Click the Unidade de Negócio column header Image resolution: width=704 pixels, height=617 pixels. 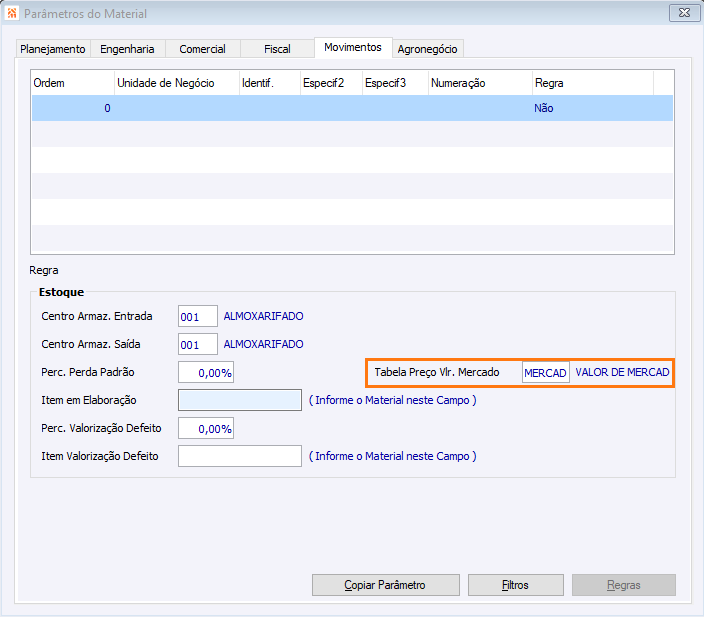[x=176, y=83]
